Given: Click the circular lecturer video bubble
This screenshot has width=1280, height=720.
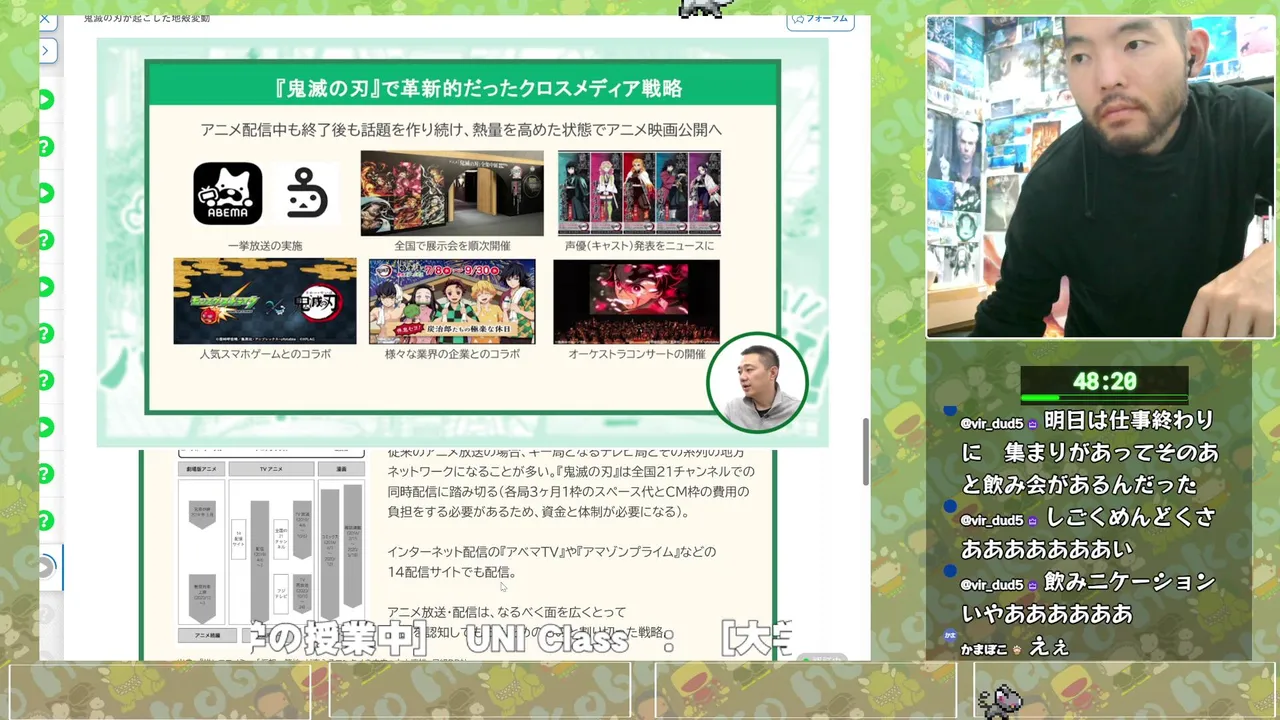Looking at the screenshot, I should (x=757, y=384).
